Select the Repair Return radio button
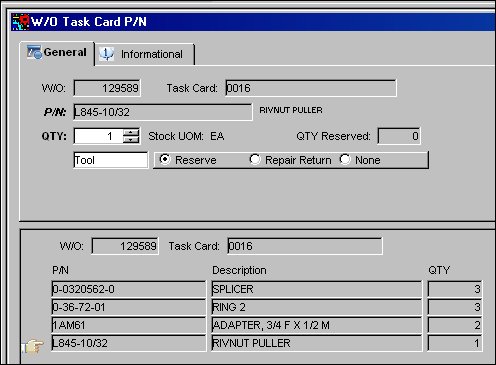 (x=255, y=159)
